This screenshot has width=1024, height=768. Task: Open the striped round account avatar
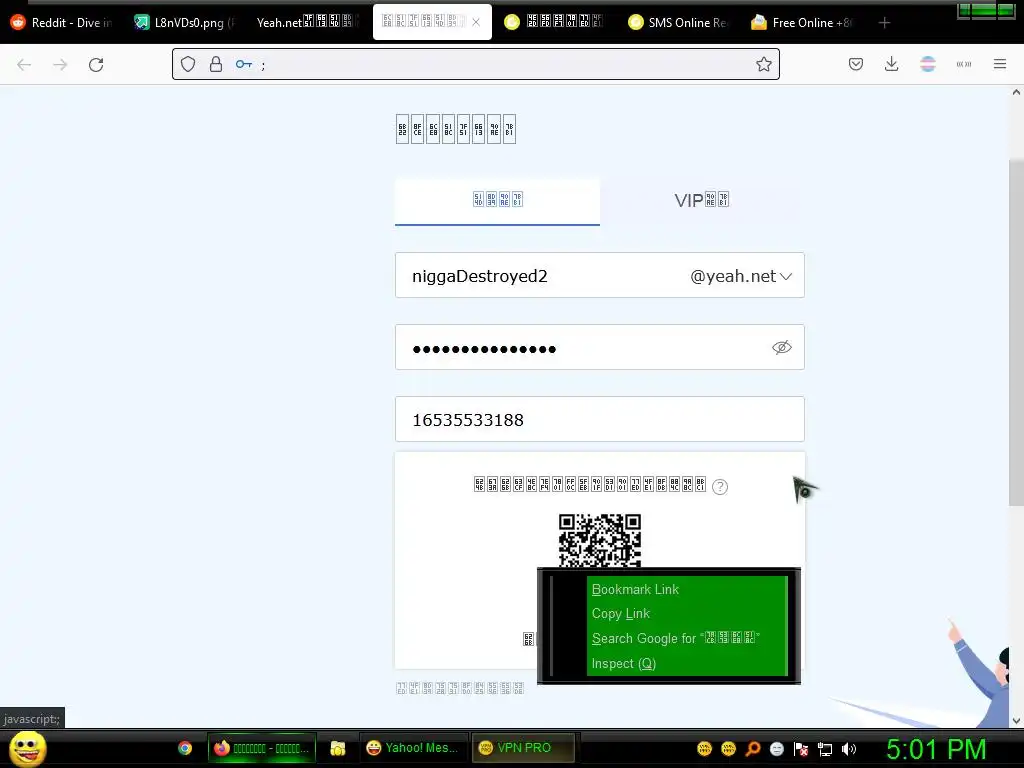[x=928, y=64]
